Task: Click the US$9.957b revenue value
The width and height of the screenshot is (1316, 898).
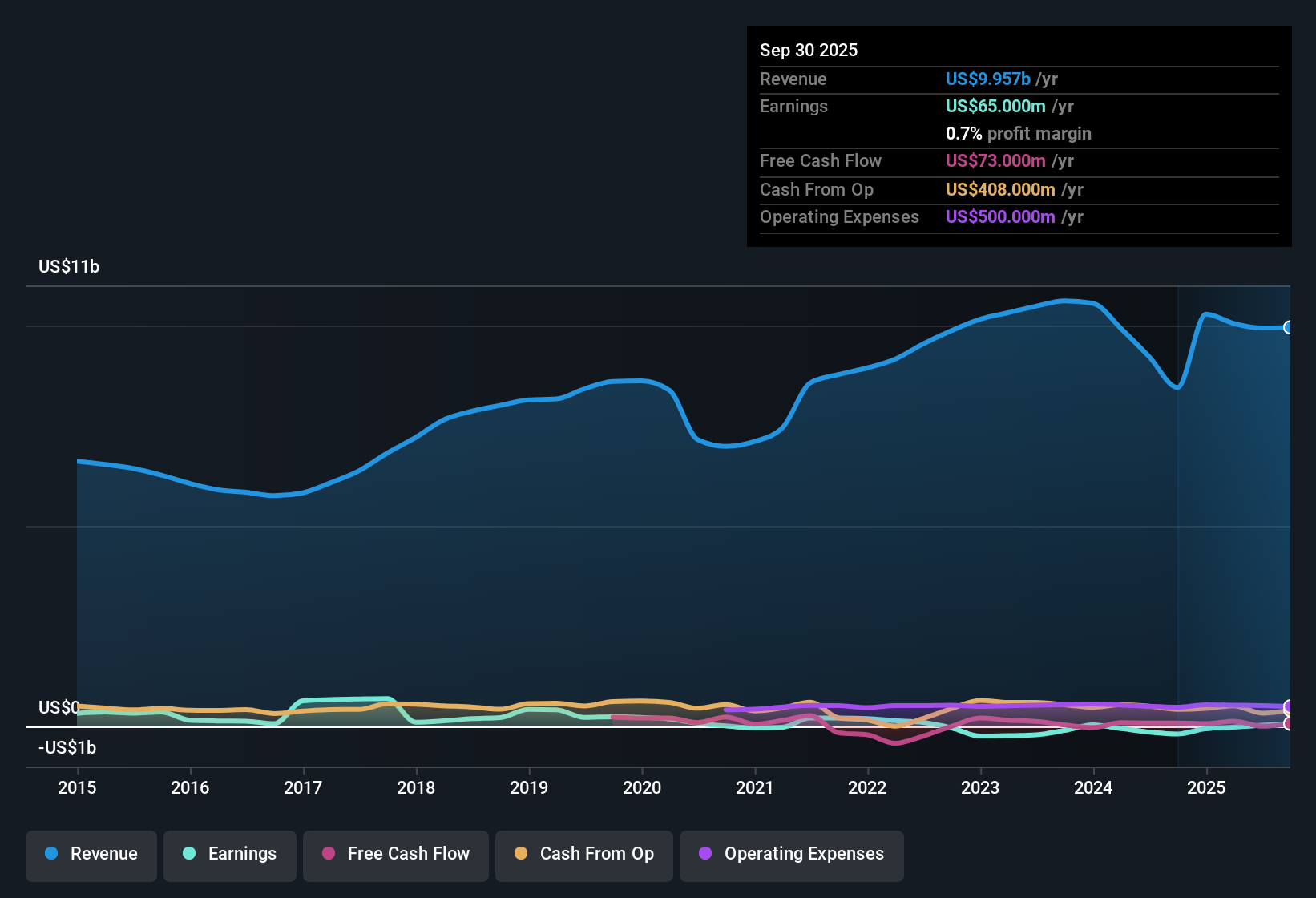Action: 986,79
